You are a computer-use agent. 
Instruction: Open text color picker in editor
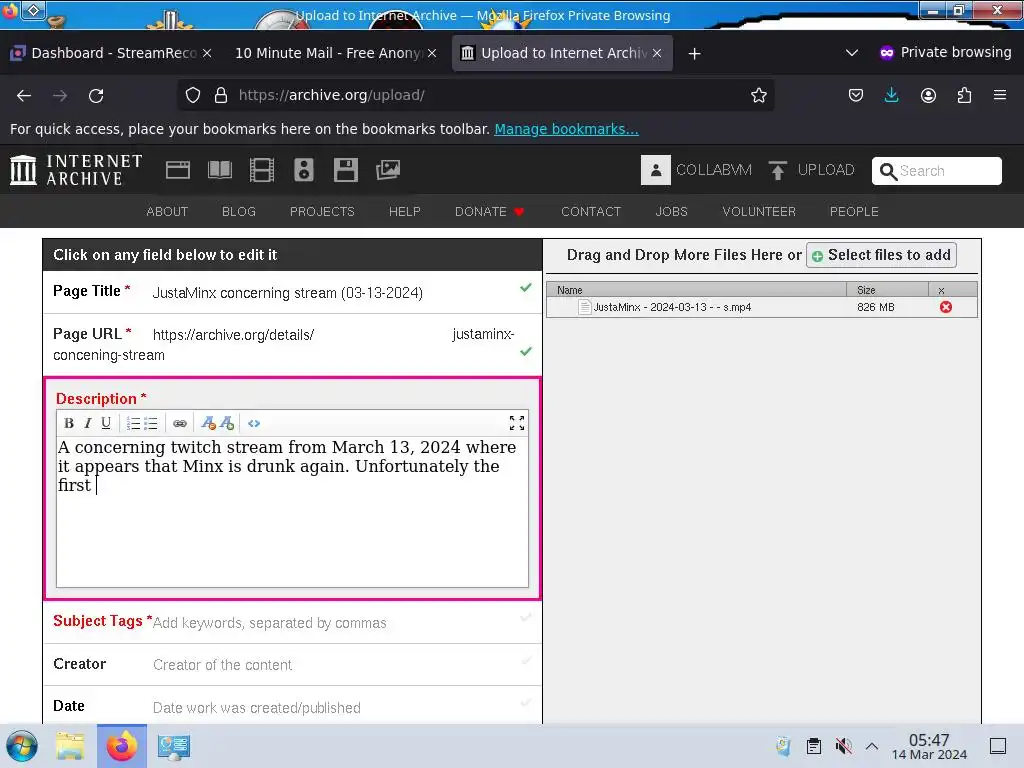[x=208, y=423]
